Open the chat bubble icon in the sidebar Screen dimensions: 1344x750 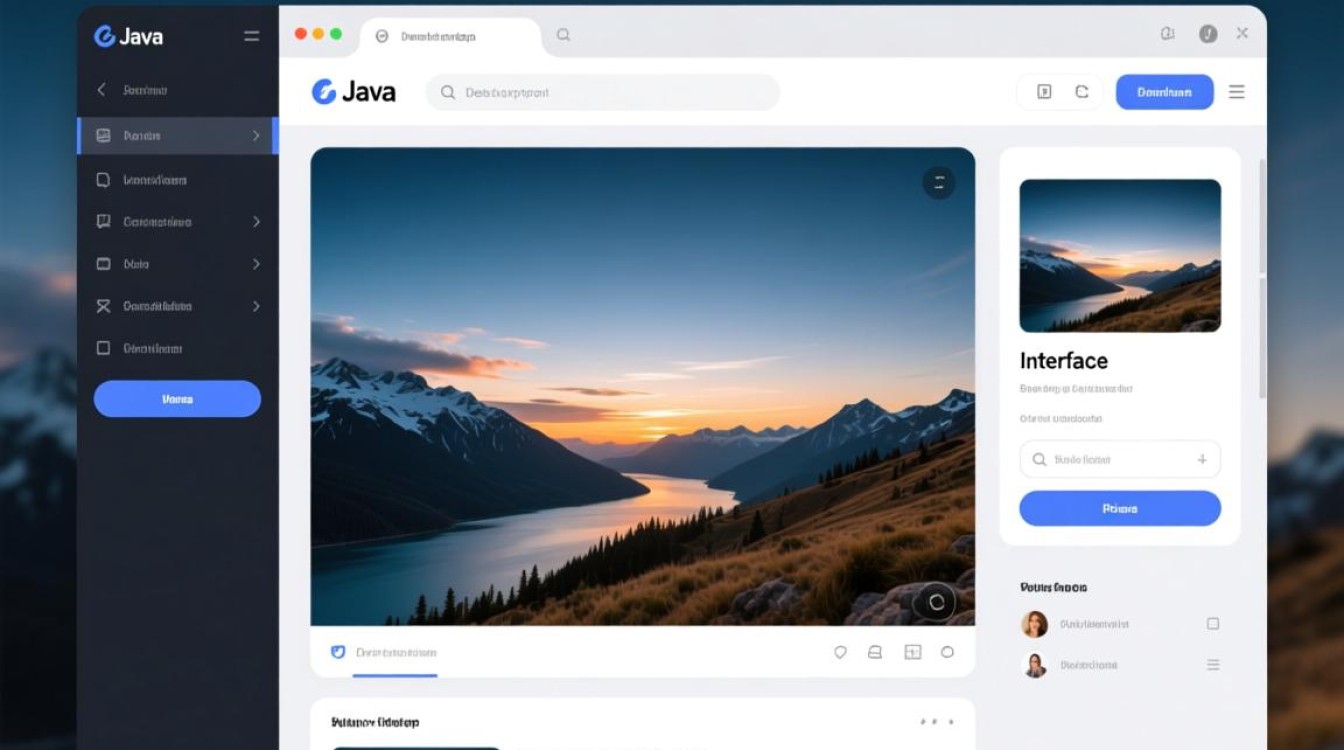click(104, 180)
